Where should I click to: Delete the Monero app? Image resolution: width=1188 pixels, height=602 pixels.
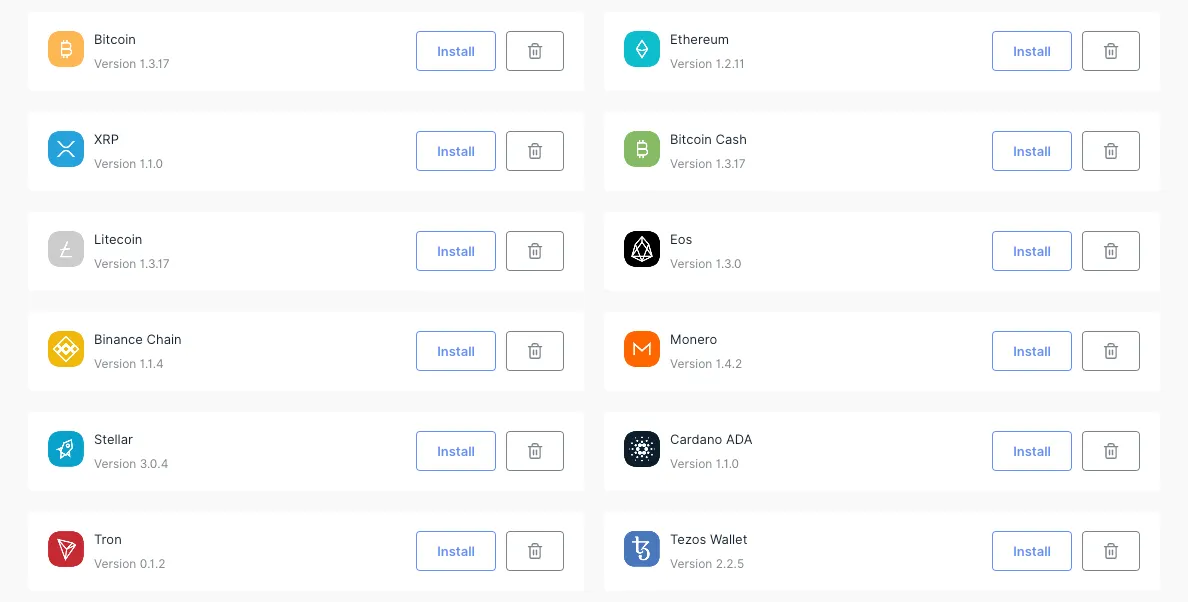tap(1110, 350)
